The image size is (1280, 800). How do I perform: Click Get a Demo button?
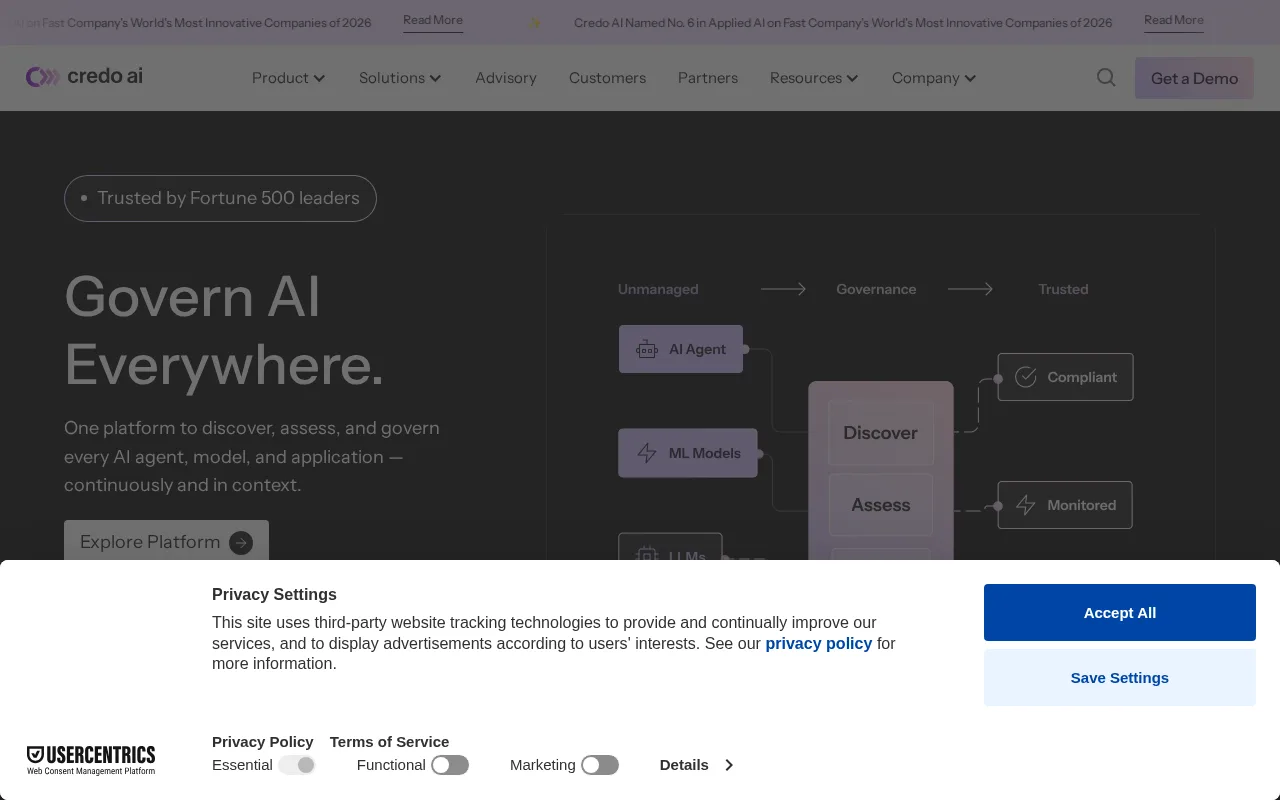click(x=1194, y=78)
